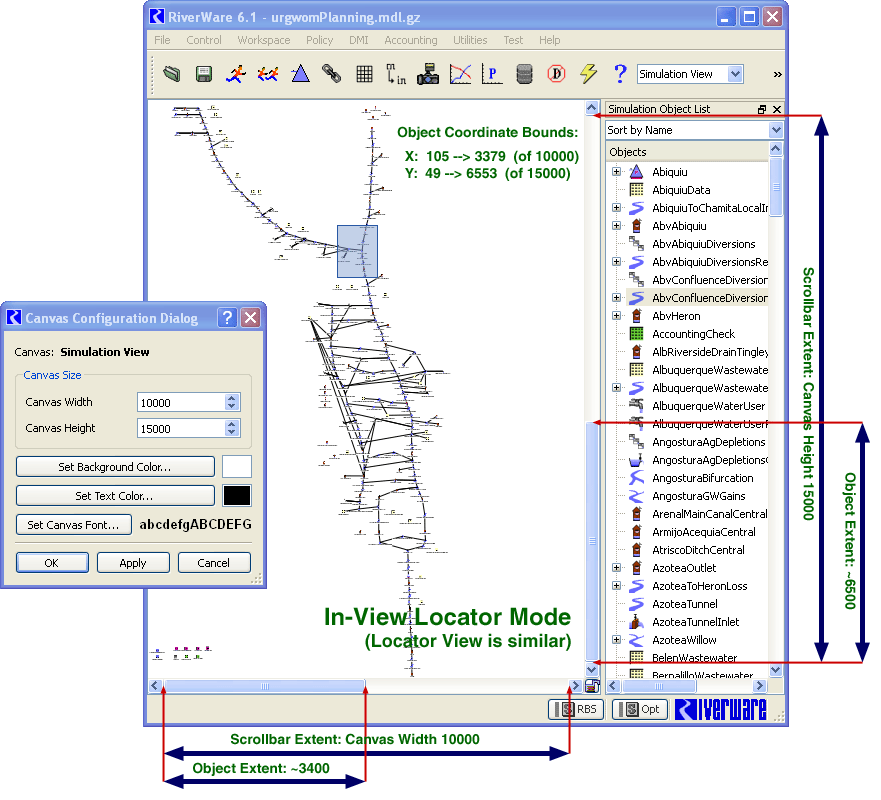Click the AbiquiuData data-object grid icon
This screenshot has width=881, height=800.
click(636, 190)
